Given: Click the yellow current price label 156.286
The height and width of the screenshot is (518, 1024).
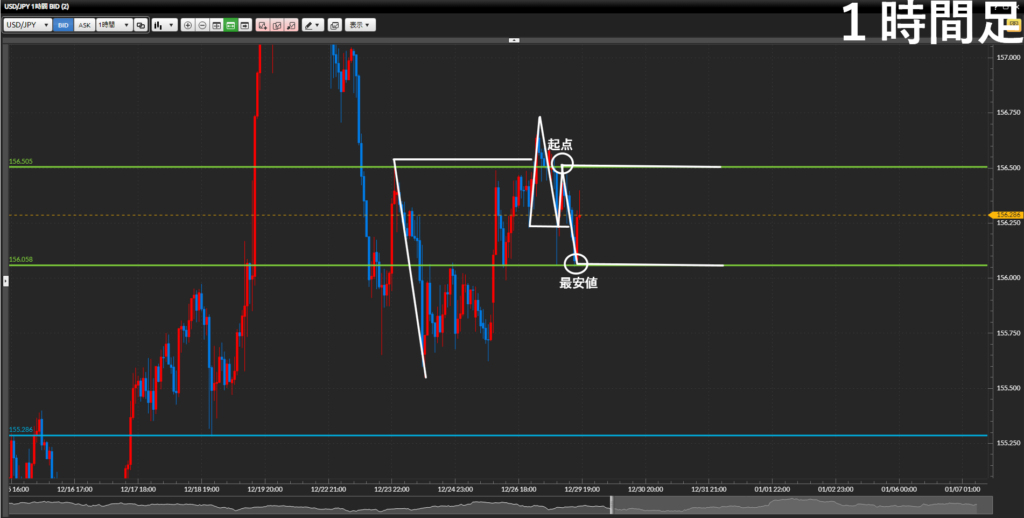Looking at the screenshot, I should [x=1004, y=215].
